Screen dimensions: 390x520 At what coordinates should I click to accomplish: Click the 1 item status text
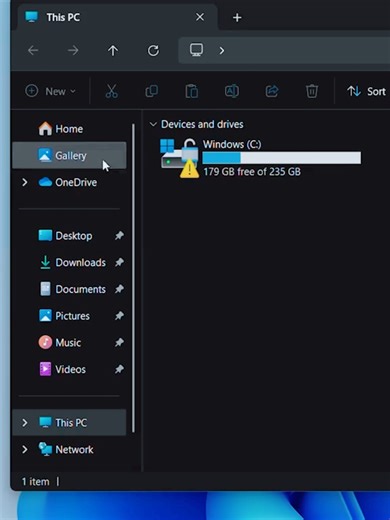[x=35, y=482]
